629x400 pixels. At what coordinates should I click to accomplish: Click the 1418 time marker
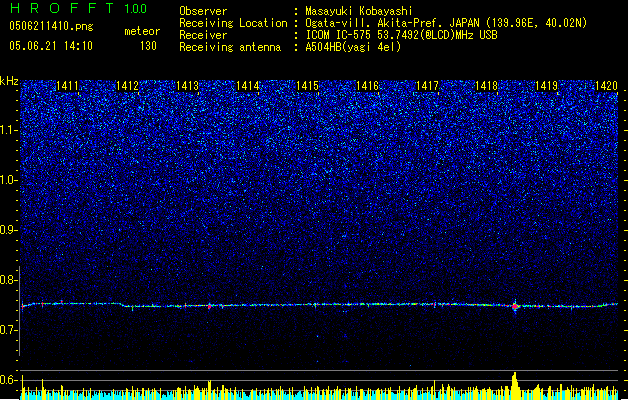pyautogui.click(x=486, y=86)
